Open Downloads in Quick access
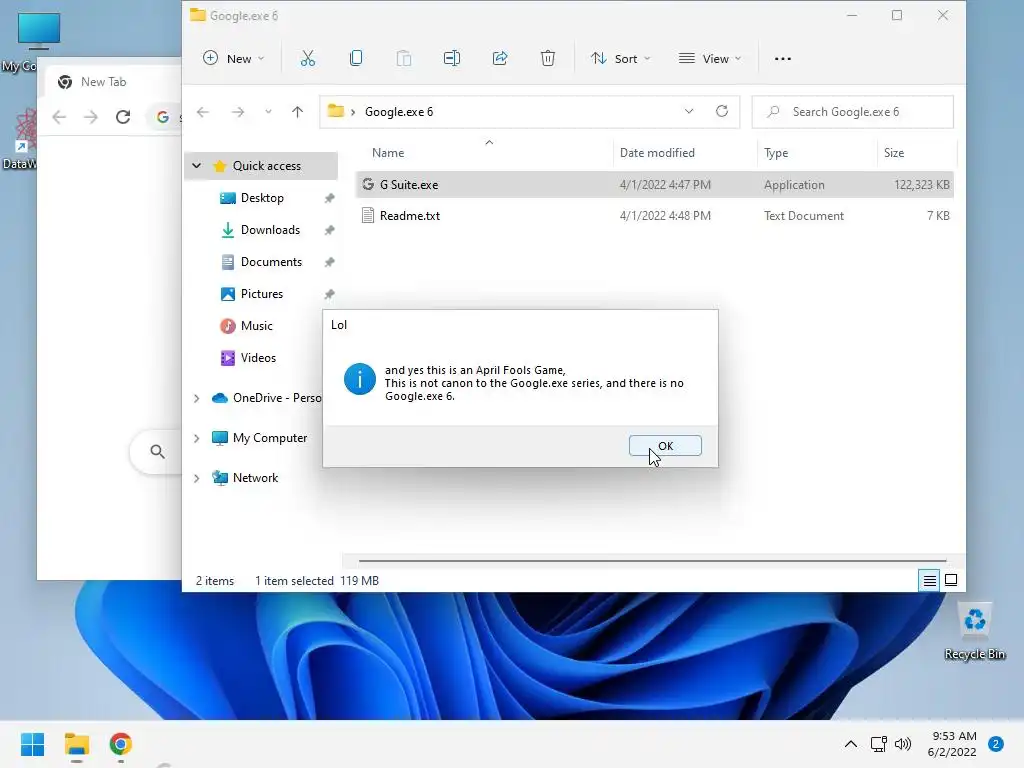Screen dimensions: 1024x768 point(270,230)
